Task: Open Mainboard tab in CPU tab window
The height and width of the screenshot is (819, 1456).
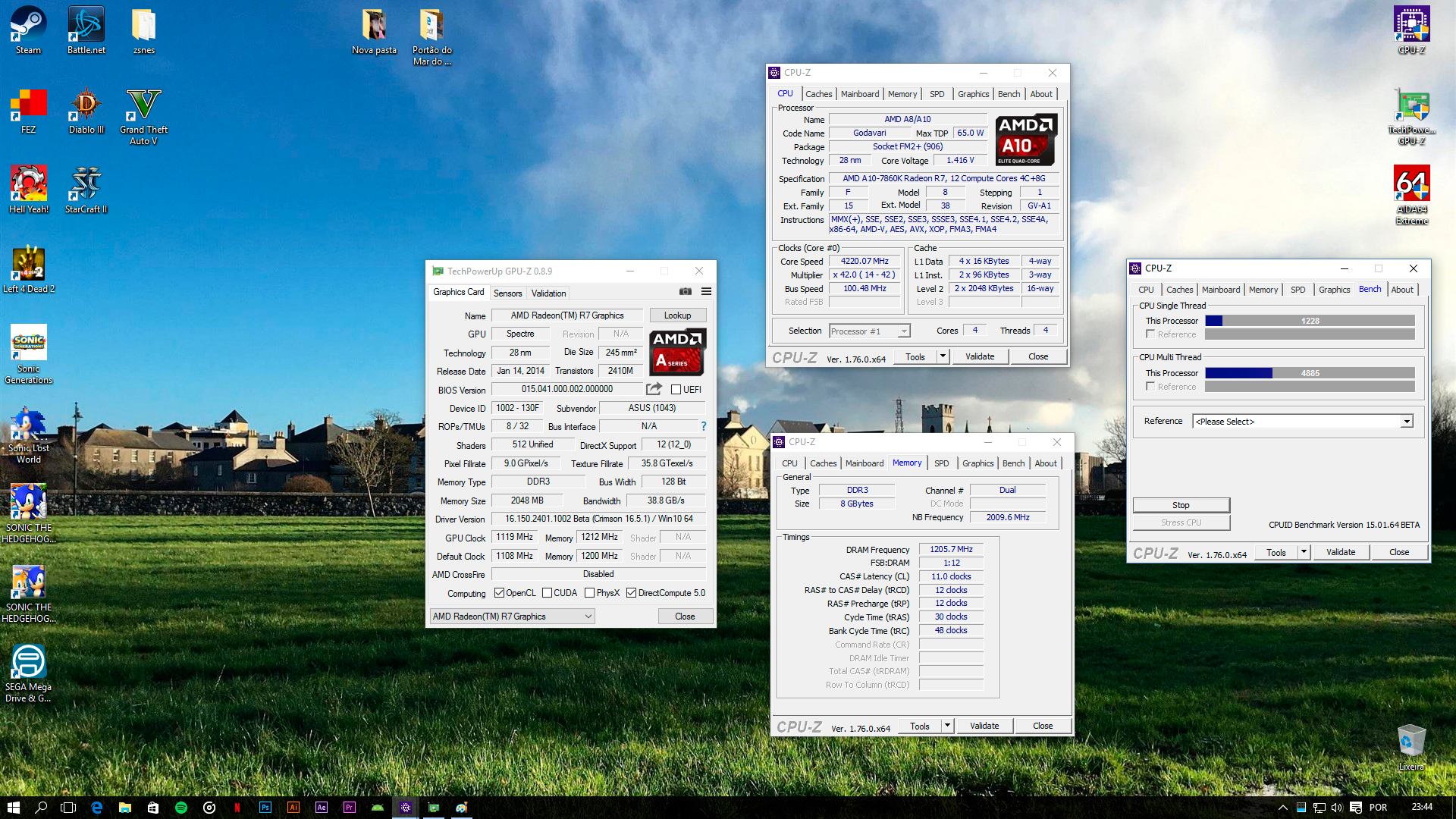Action: [x=860, y=94]
